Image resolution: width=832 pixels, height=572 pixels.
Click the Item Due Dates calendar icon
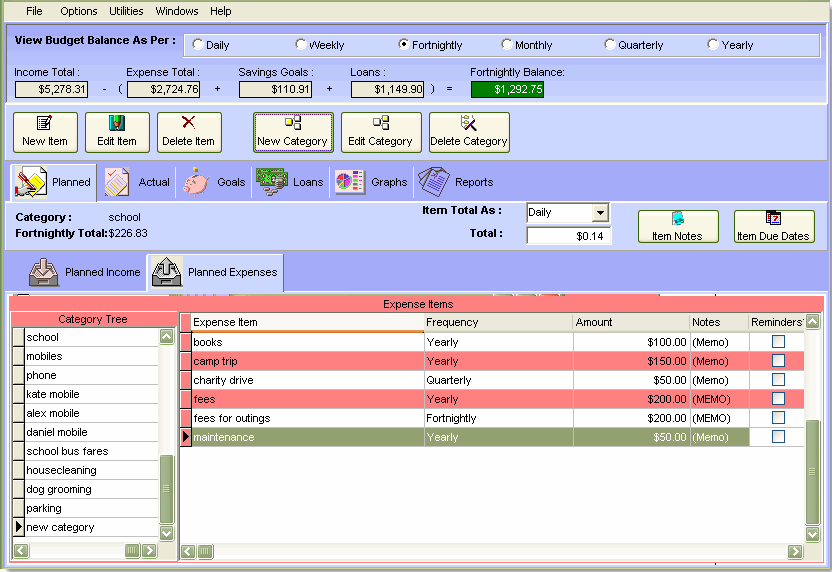pyautogui.click(x=773, y=218)
